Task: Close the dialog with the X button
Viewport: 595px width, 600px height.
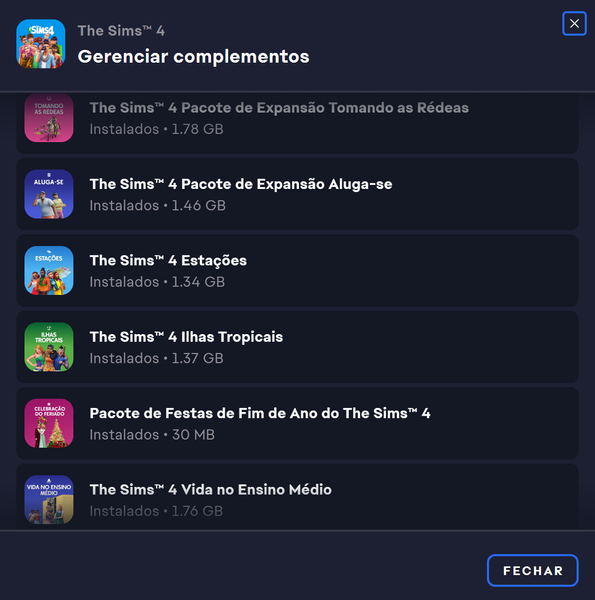Action: coord(574,24)
